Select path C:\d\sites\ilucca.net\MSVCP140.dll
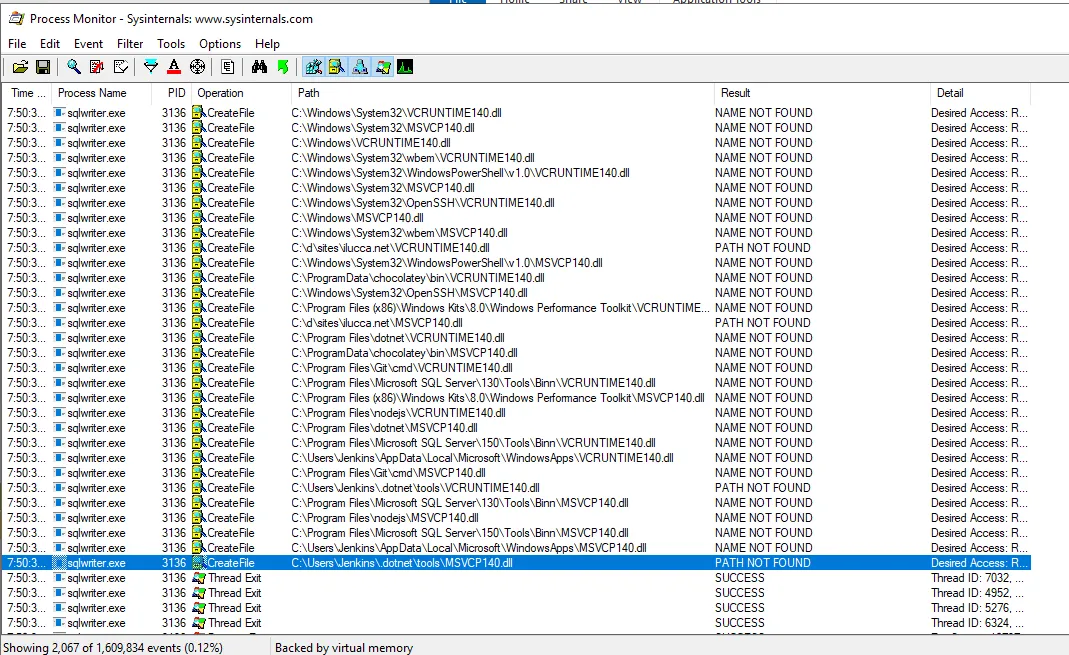Image resolution: width=1069 pixels, height=655 pixels. point(376,322)
